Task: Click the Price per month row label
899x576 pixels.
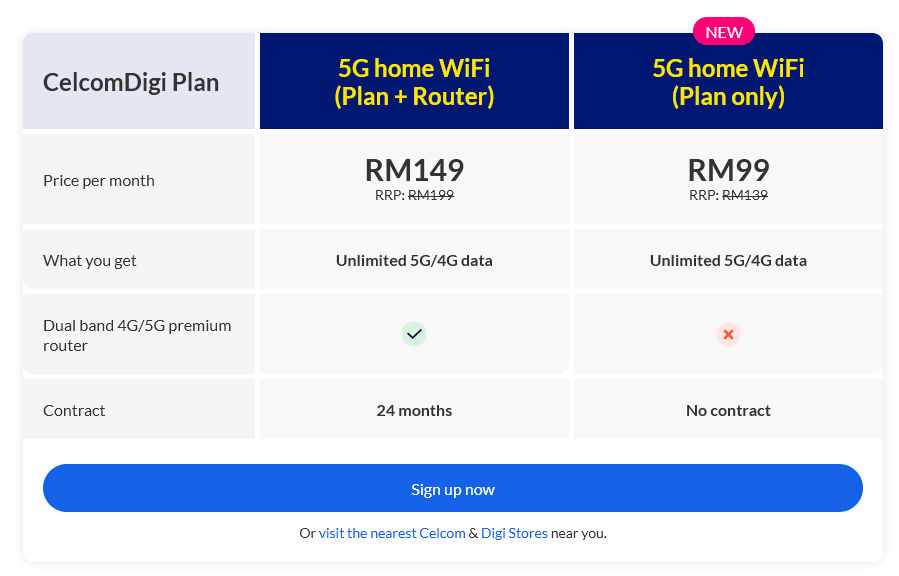Action: click(99, 181)
